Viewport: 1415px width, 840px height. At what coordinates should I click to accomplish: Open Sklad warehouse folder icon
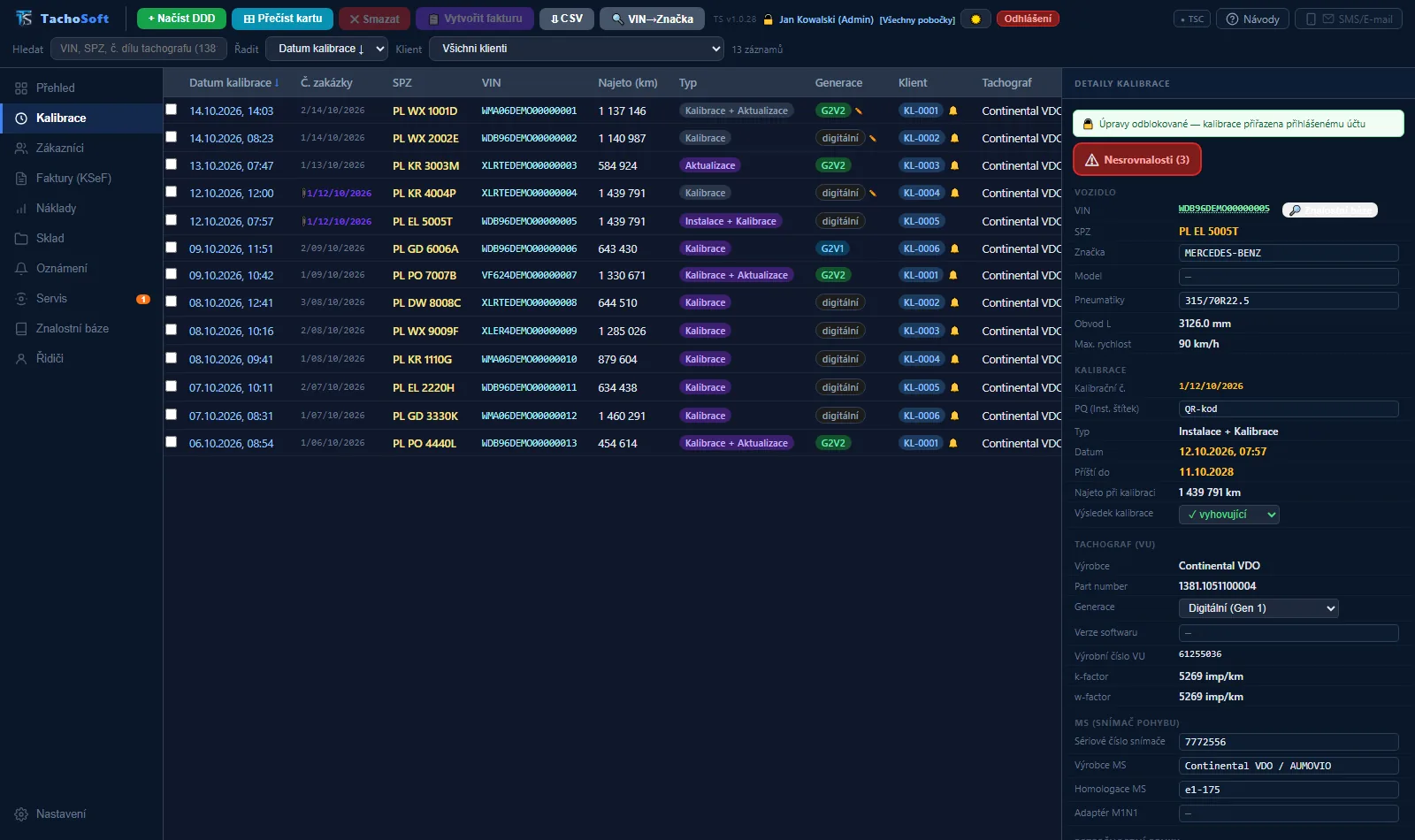click(x=21, y=239)
